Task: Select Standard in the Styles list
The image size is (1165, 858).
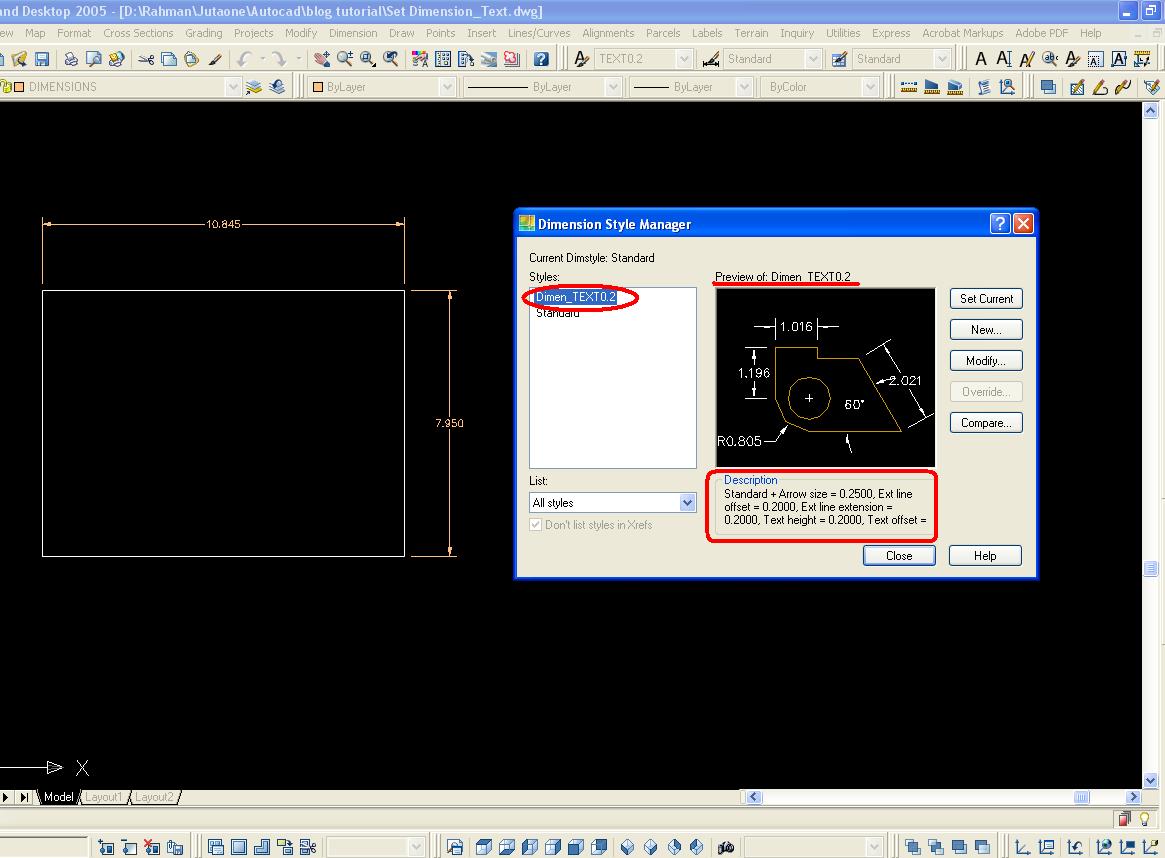Action: click(x=557, y=312)
